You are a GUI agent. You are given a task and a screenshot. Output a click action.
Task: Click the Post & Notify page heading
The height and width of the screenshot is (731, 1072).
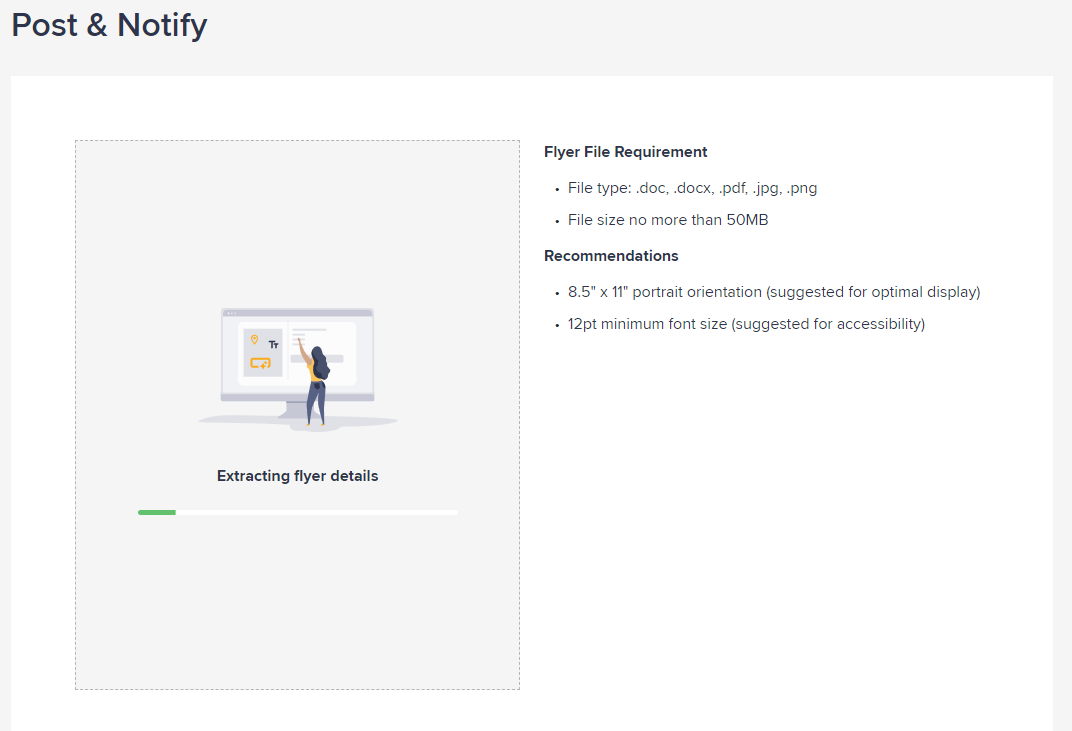pos(109,25)
